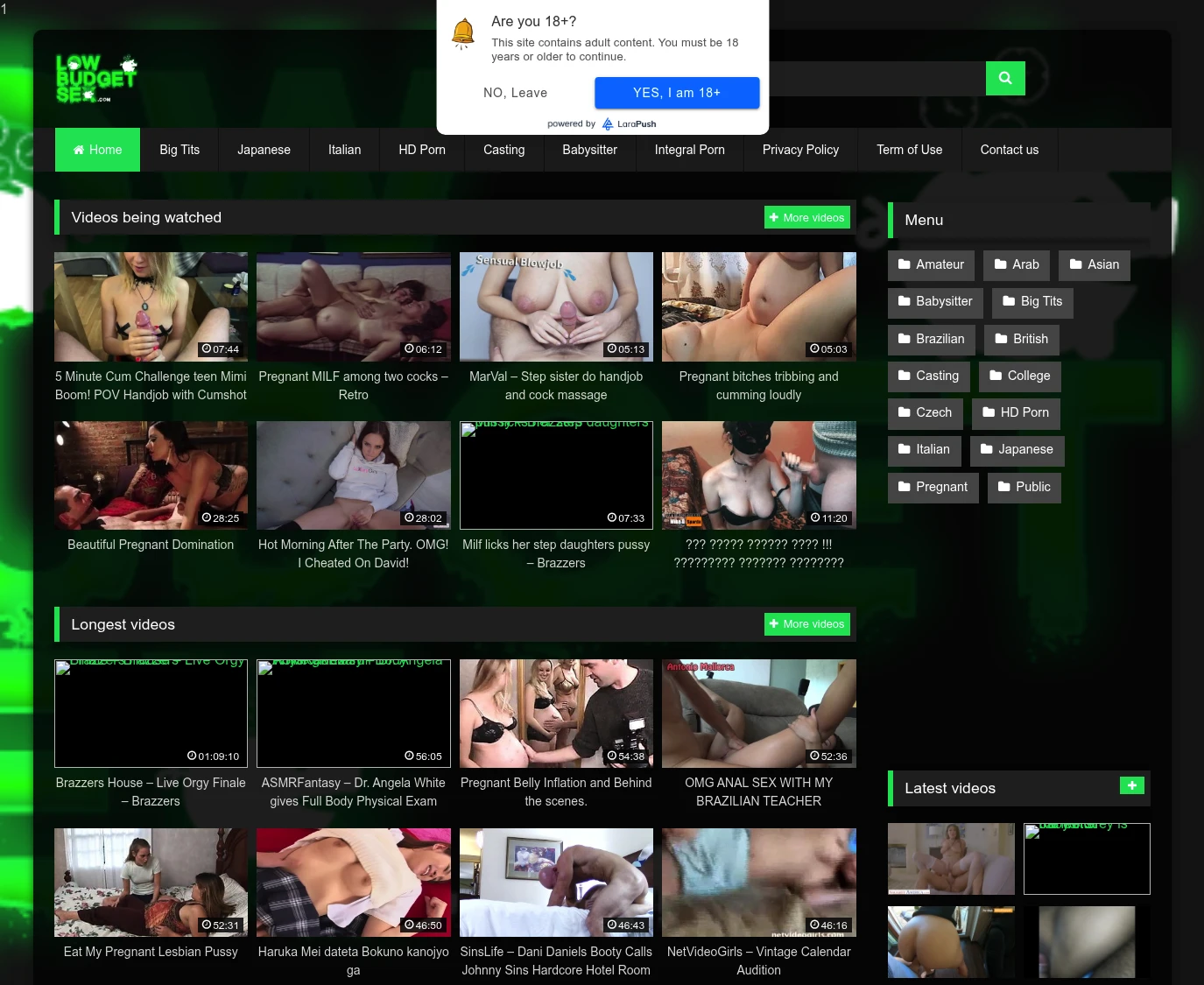Open the Term of Use page
Image resolution: width=1204 pixels, height=985 pixels.
(x=909, y=150)
